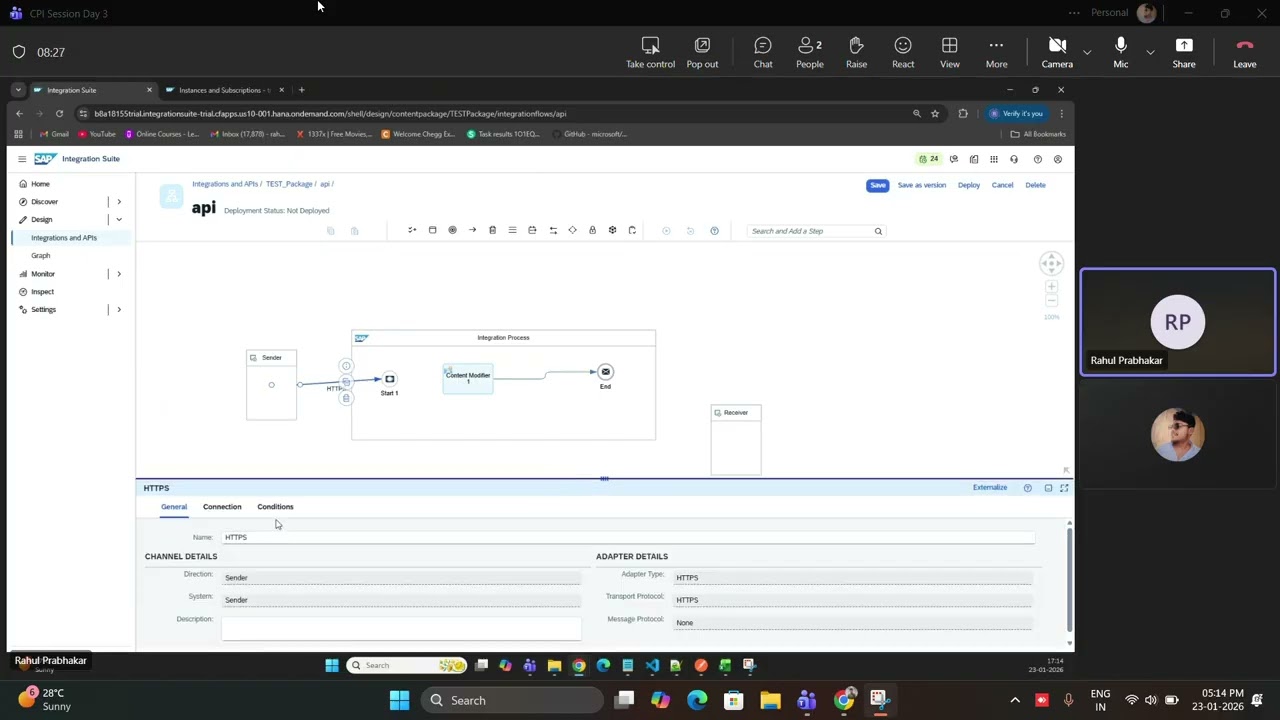Click the Description input field
The image size is (1280, 720).
[401, 627]
